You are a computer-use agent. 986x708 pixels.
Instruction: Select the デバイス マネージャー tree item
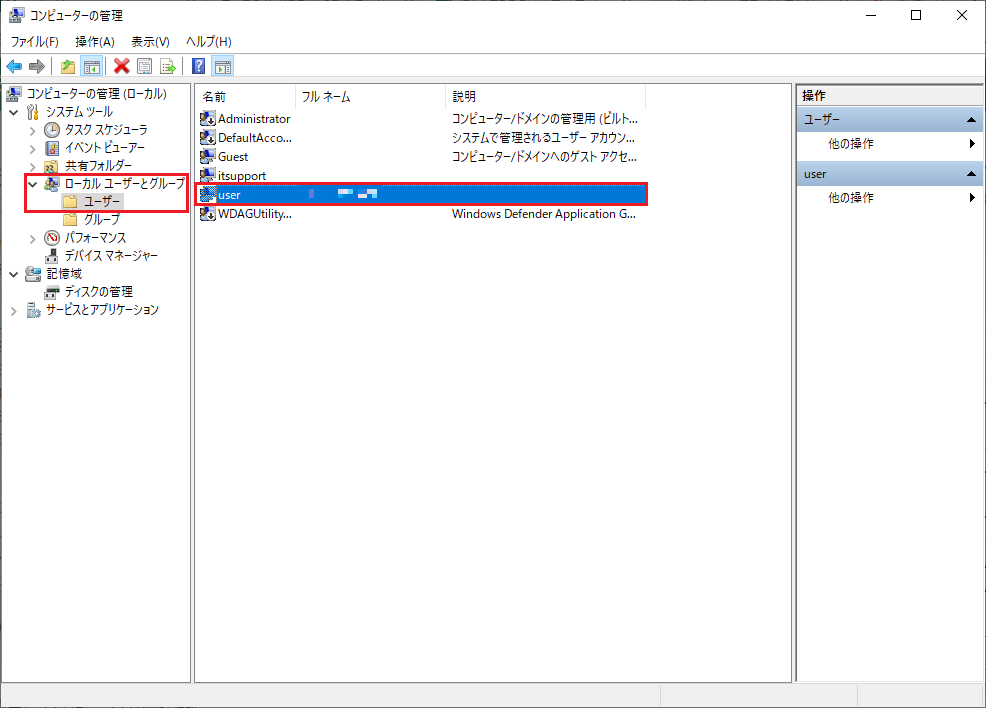(x=111, y=256)
